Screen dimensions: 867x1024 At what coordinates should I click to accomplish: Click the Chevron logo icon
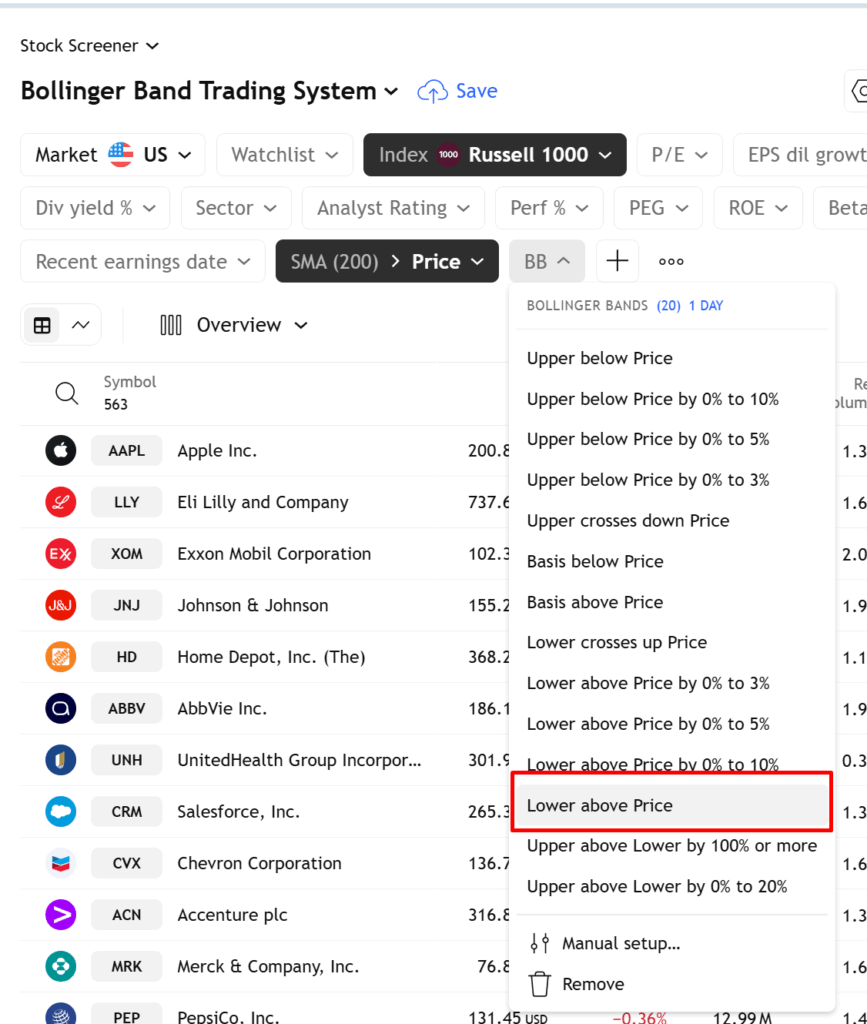tap(61, 863)
